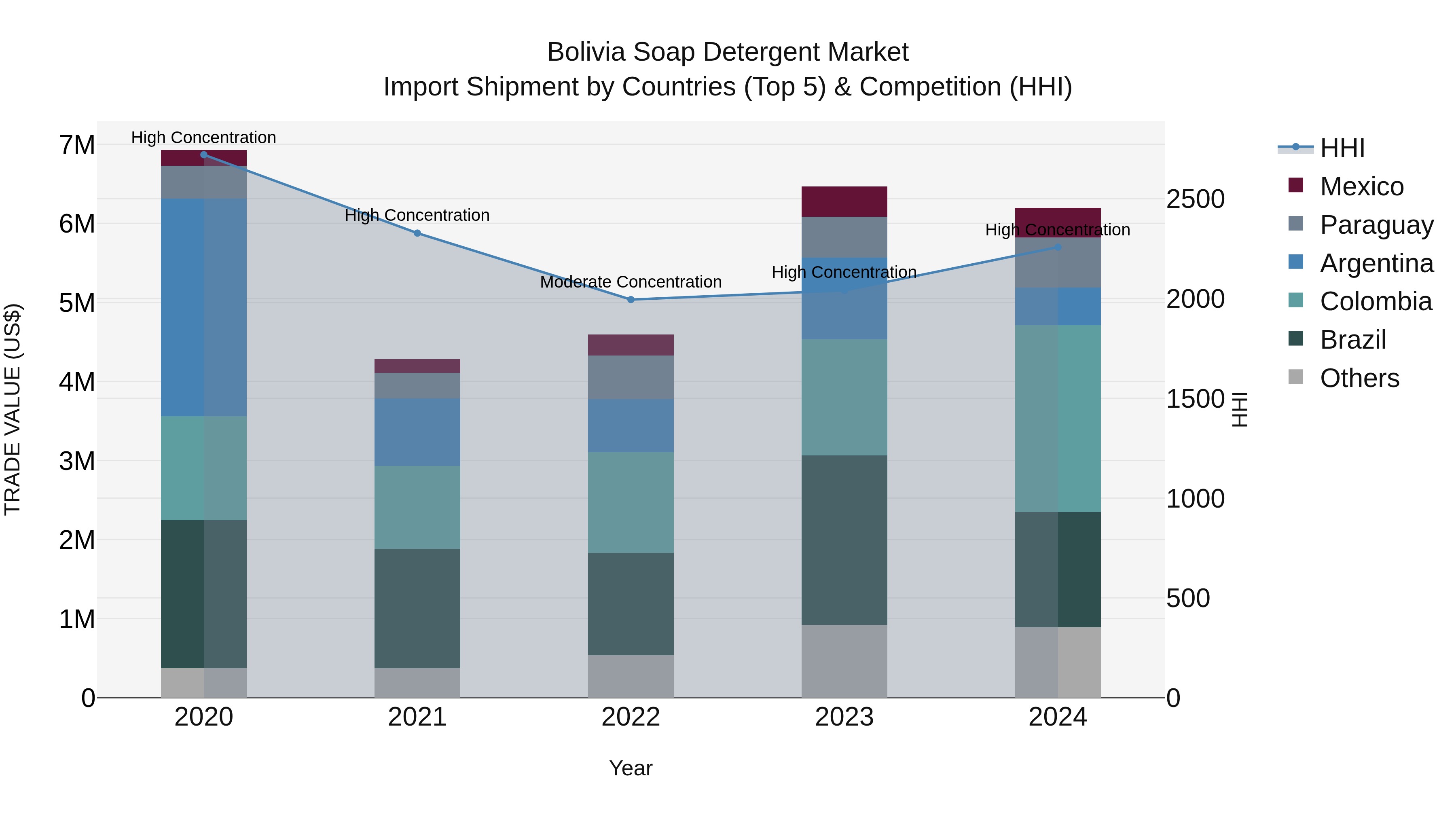Screen dimensions: 1456x819
Task: Click the 2022 Others bar segment
Action: (x=631, y=676)
